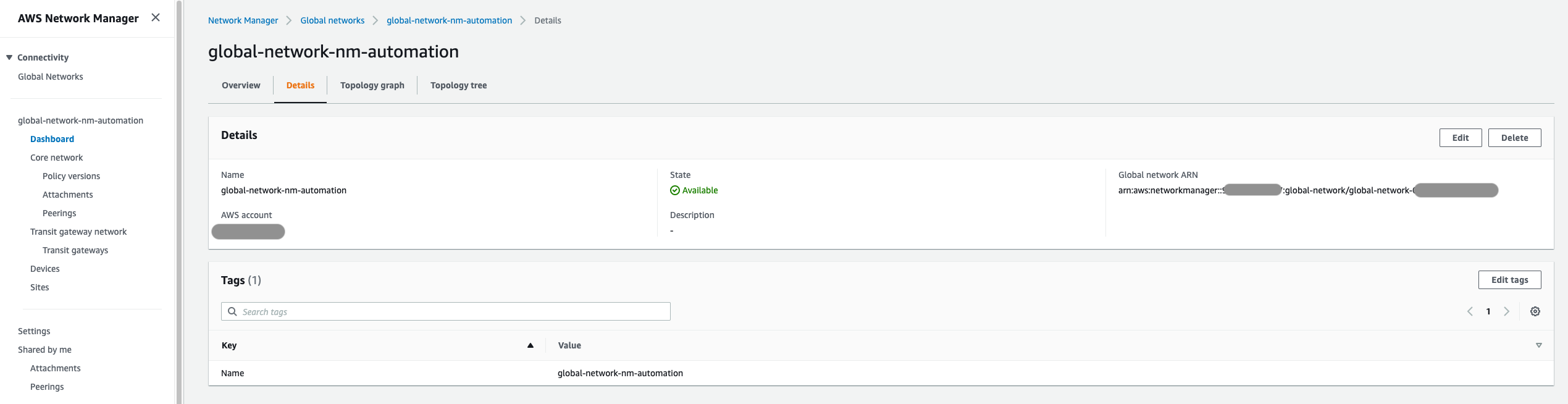Image resolution: width=1568 pixels, height=404 pixels.
Task: Select the Global network ARN value
Action: point(1308,190)
